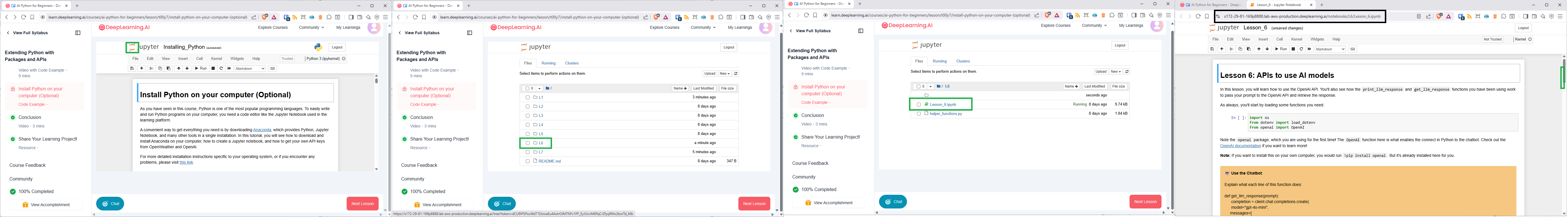Viewport: 1568px width, 217px height.
Task: Click Run in the Lesson_6 notebook toolbar
Action: point(1281,49)
